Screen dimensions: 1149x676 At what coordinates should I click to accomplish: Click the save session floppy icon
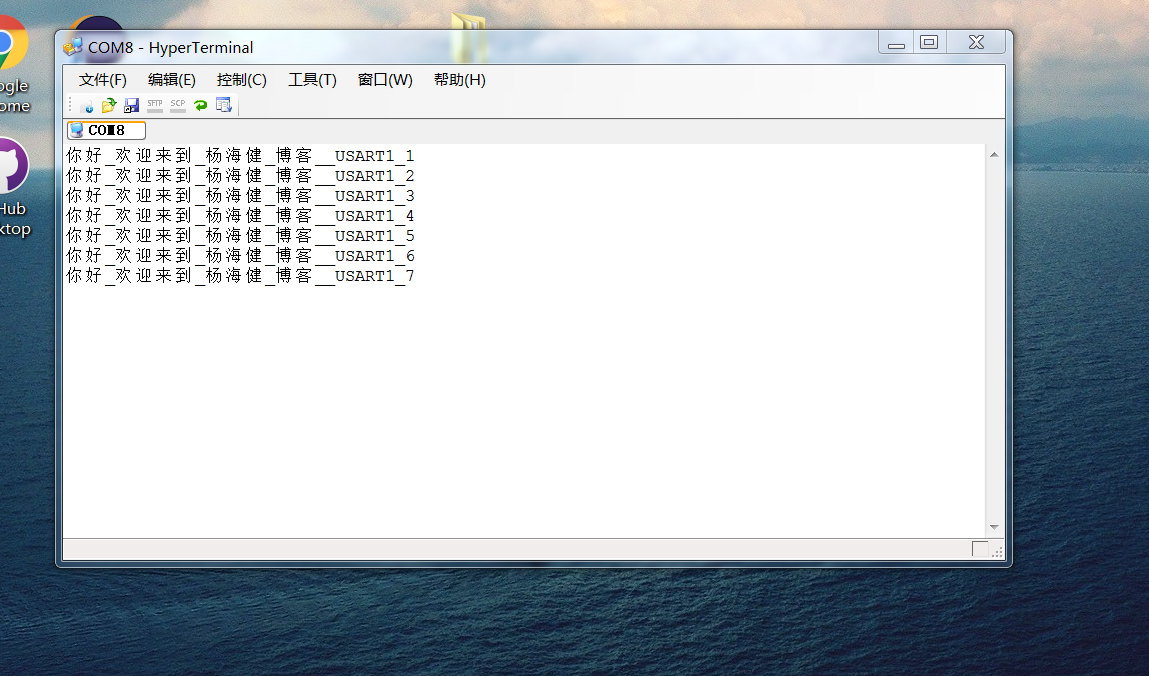pos(131,105)
